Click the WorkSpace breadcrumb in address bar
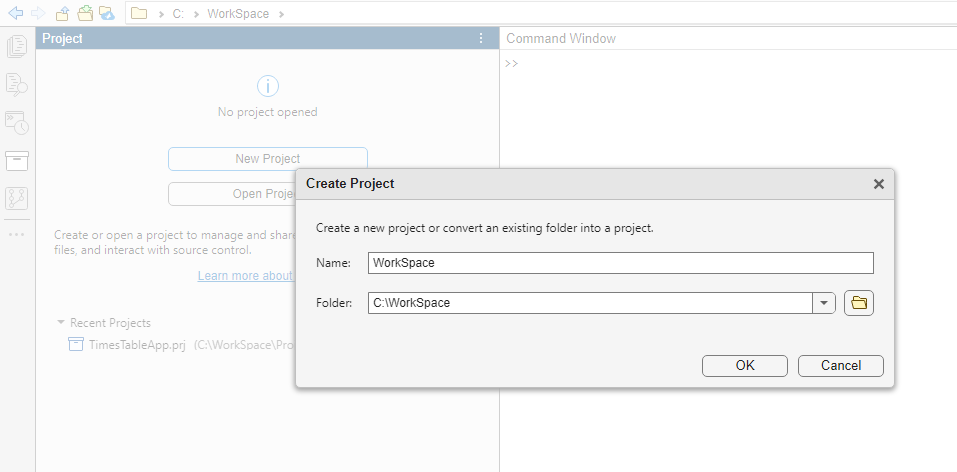Screen dimensions: 957x472 tap(238, 14)
